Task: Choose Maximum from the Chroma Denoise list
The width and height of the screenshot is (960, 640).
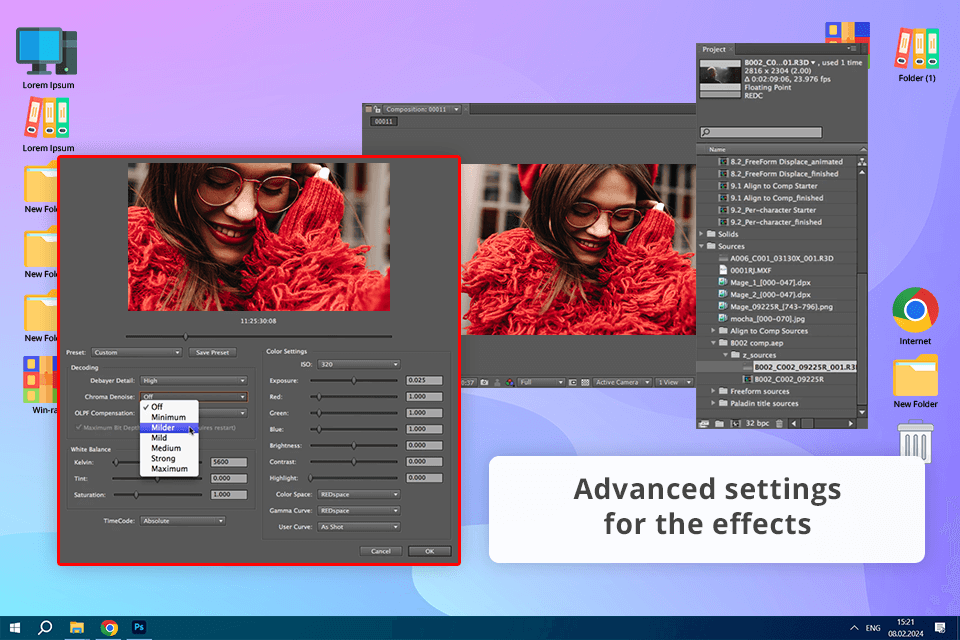Action: point(169,469)
